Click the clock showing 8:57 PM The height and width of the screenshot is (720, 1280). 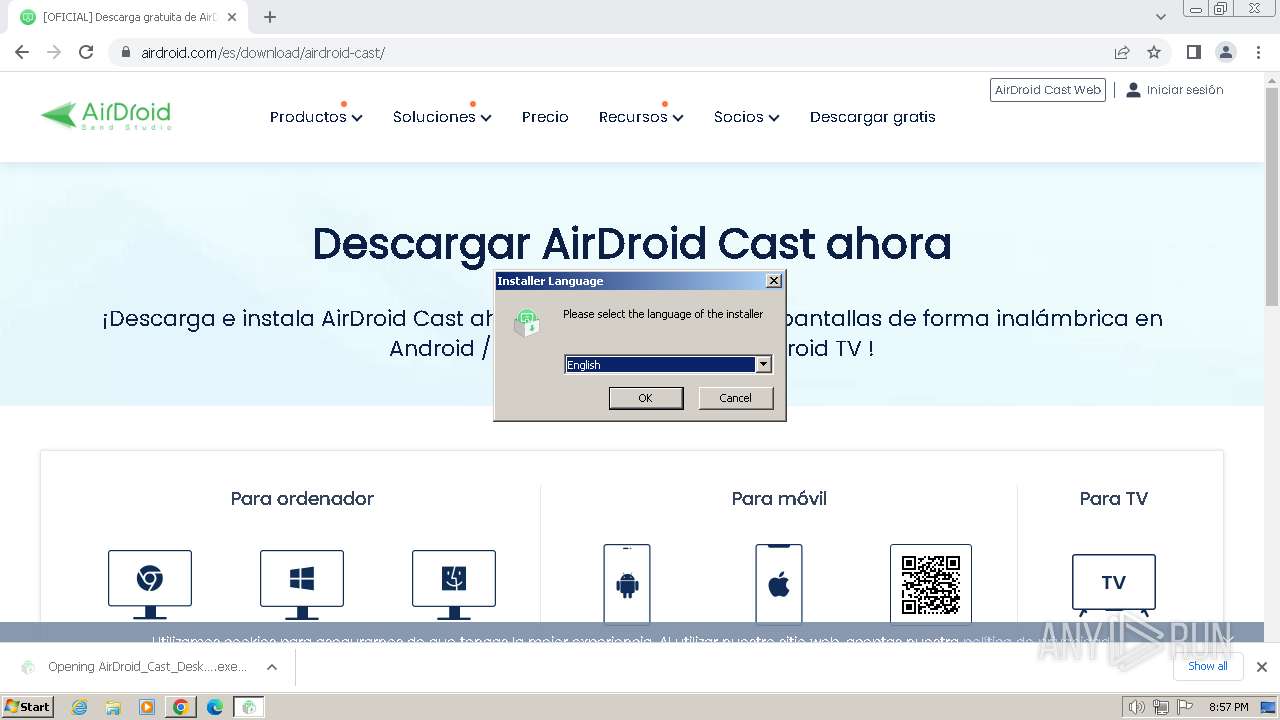[x=1229, y=707]
